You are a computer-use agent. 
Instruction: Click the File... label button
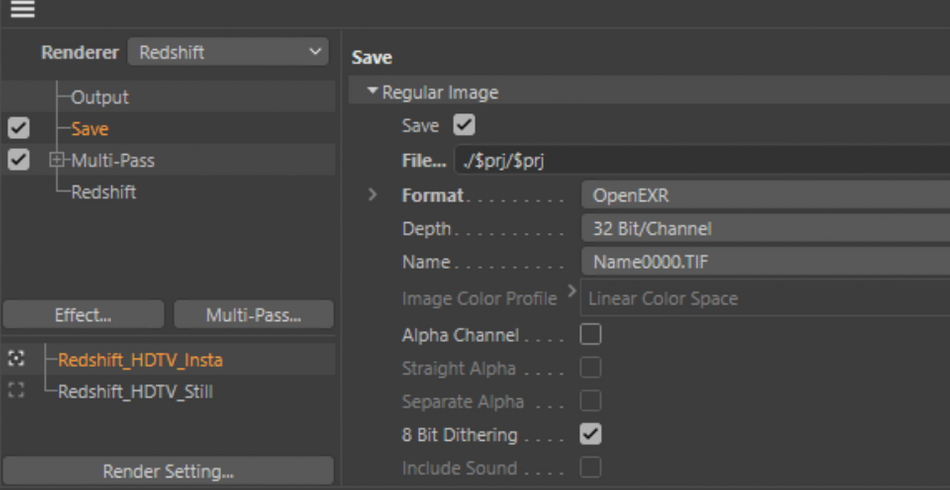424,161
